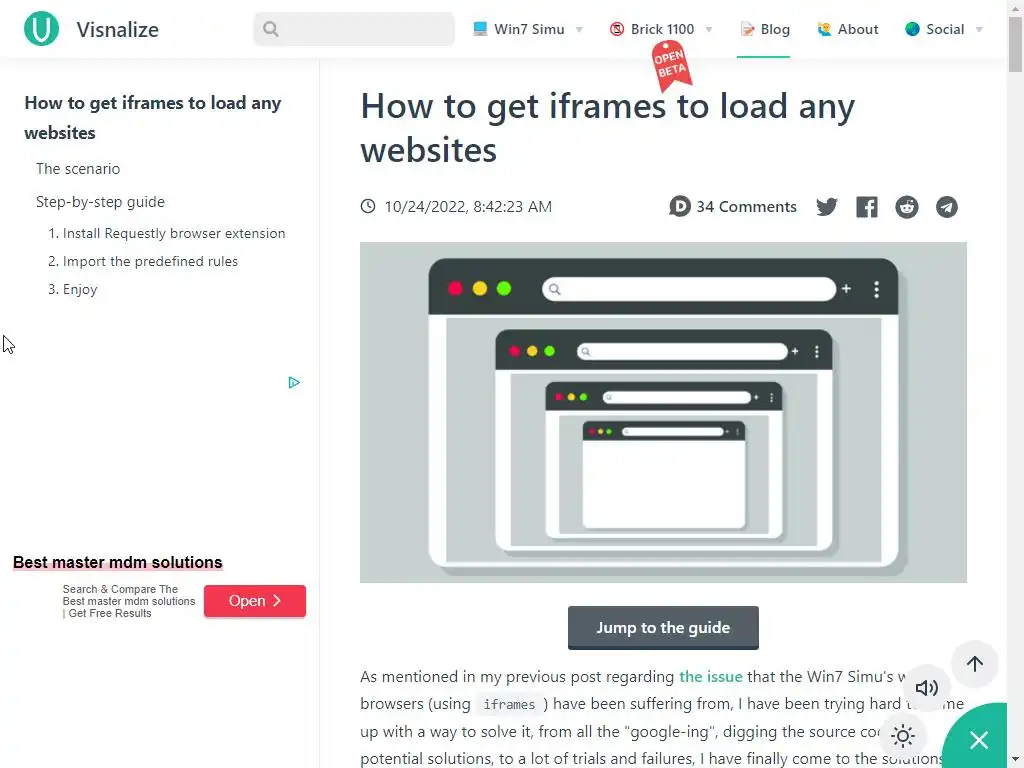The width and height of the screenshot is (1024, 768).
Task: Click the 10/24/2022 publish date text
Action: [x=468, y=207]
